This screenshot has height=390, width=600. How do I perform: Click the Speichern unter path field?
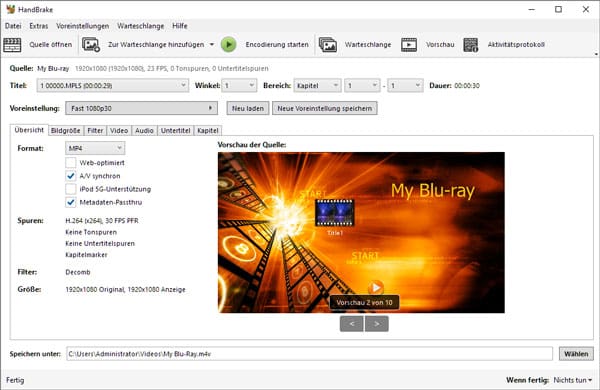click(x=310, y=354)
